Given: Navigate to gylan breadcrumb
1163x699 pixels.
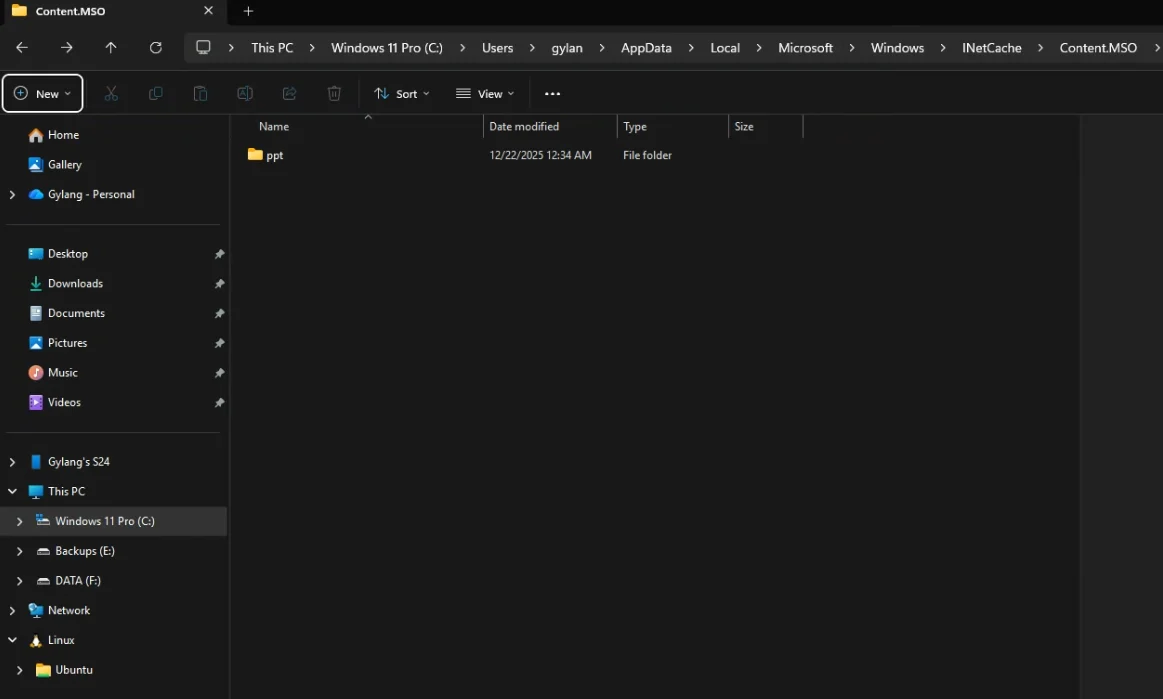Looking at the screenshot, I should (567, 47).
